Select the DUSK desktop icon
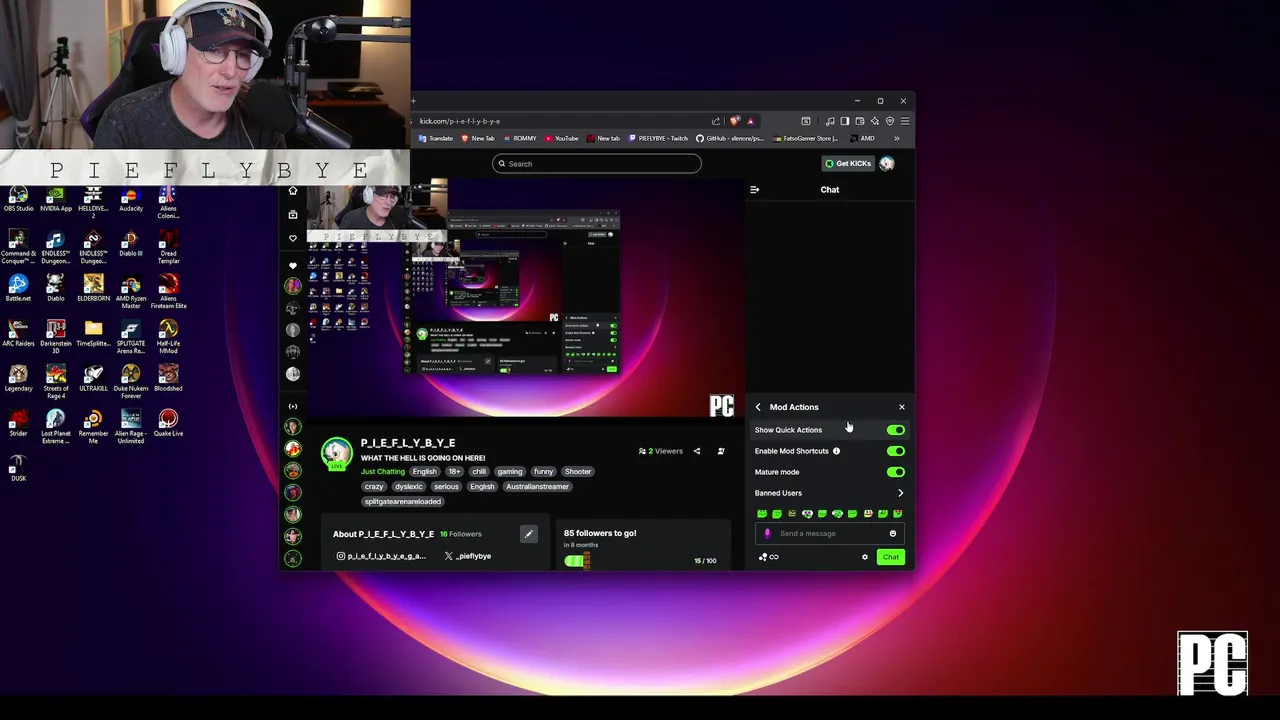The width and height of the screenshot is (1280, 720). click(x=18, y=468)
